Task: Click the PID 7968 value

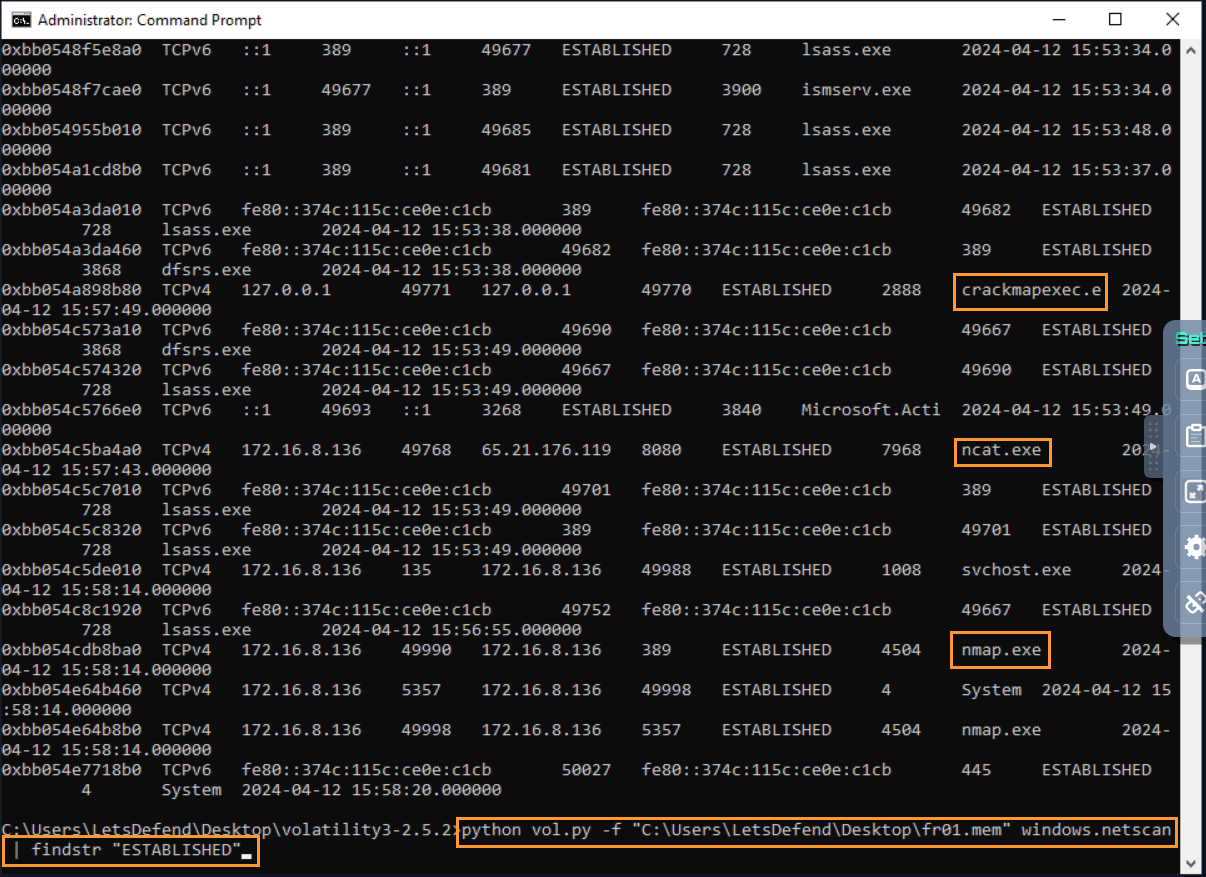Action: point(901,450)
